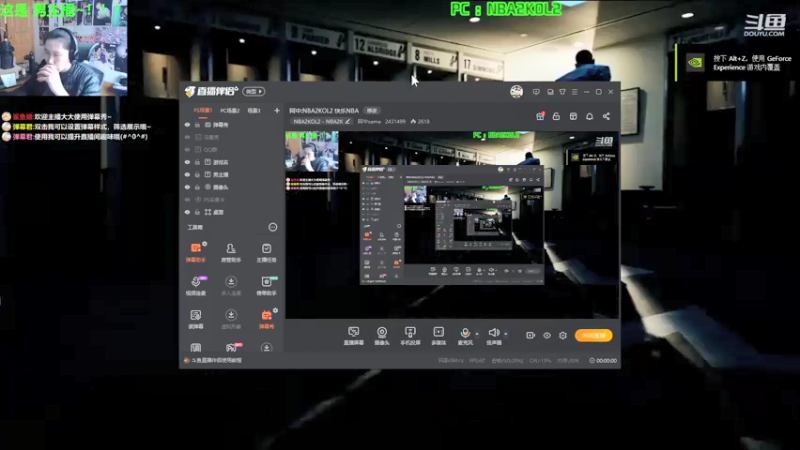Add a 直播屏幕 screen capture source

click(353, 336)
